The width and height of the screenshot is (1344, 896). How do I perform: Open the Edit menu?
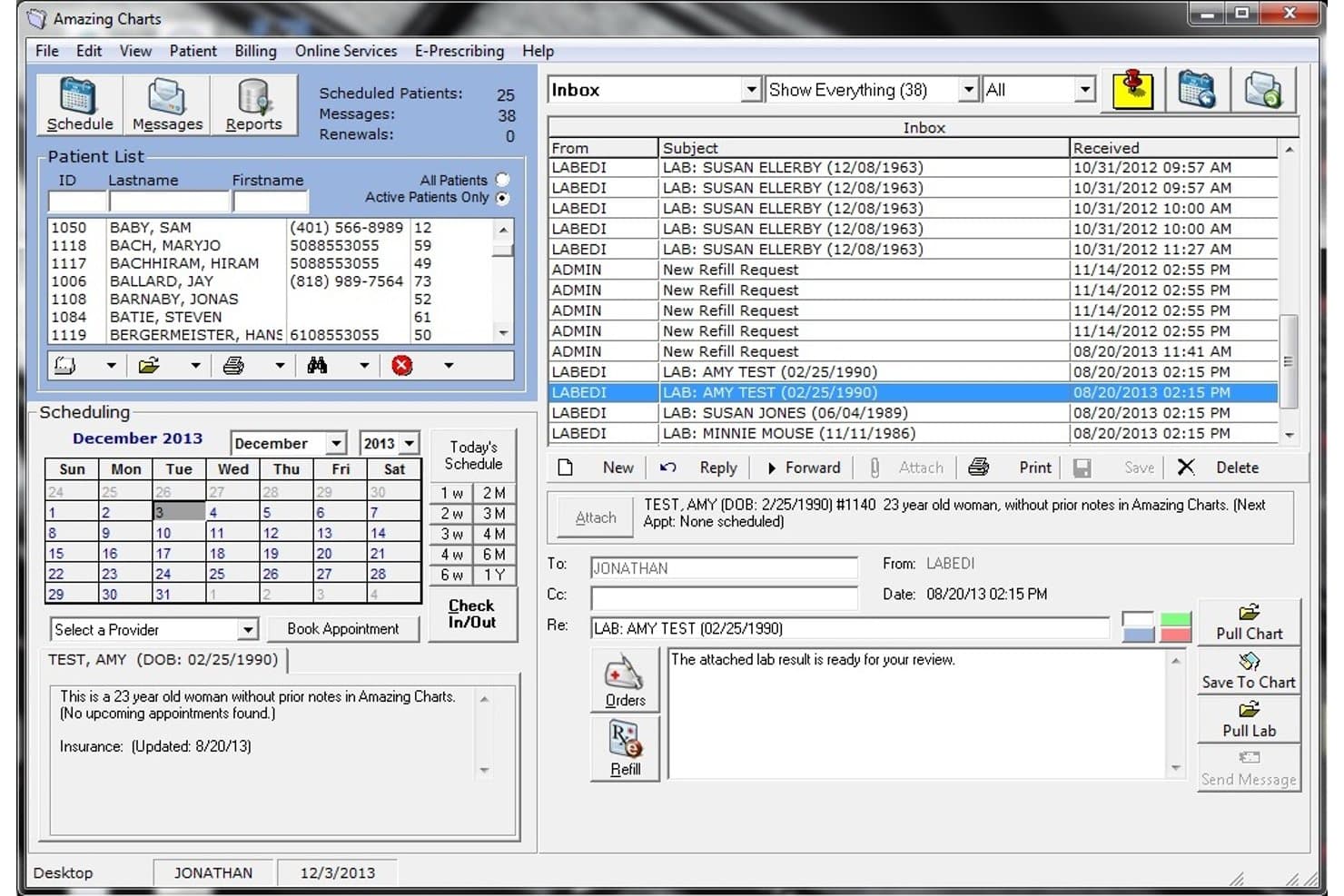(89, 51)
